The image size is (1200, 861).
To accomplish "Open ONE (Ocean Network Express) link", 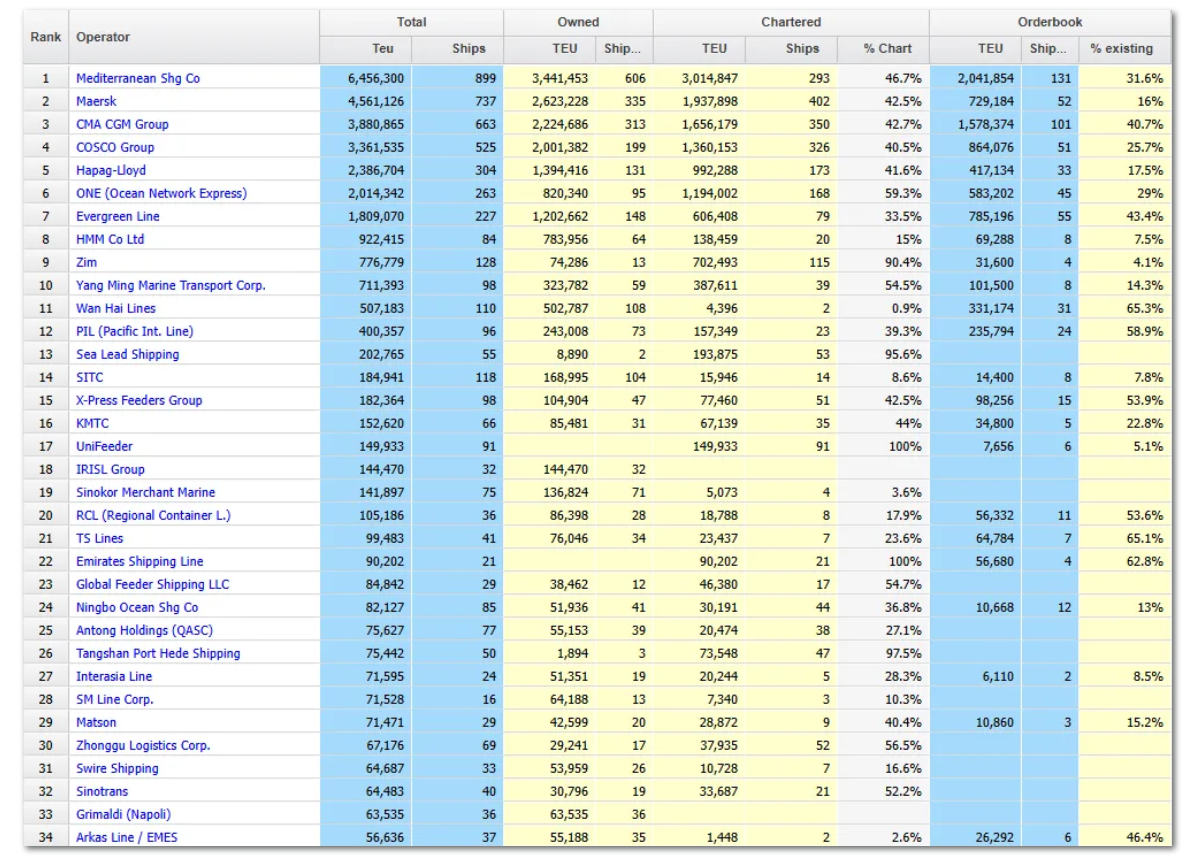I will [161, 193].
